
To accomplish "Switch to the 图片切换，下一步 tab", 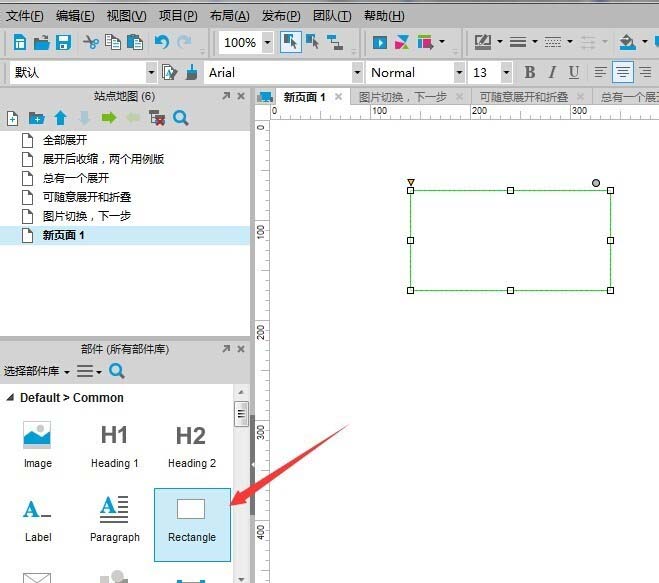I will tap(403, 97).
